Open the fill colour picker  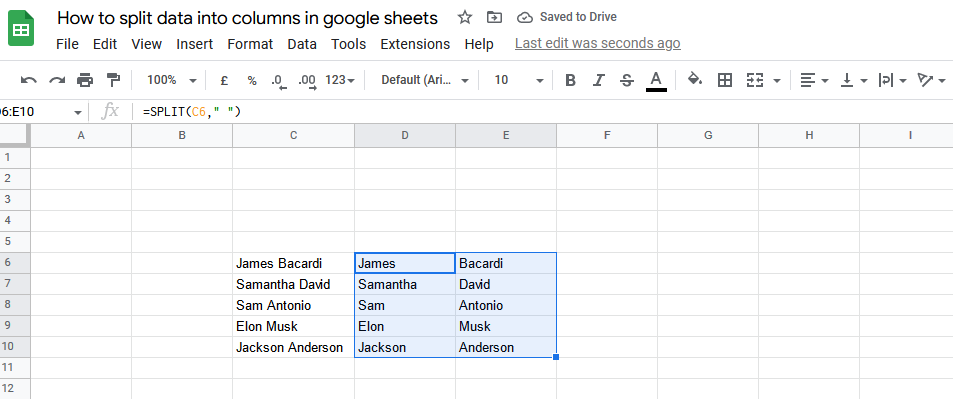[x=695, y=79]
